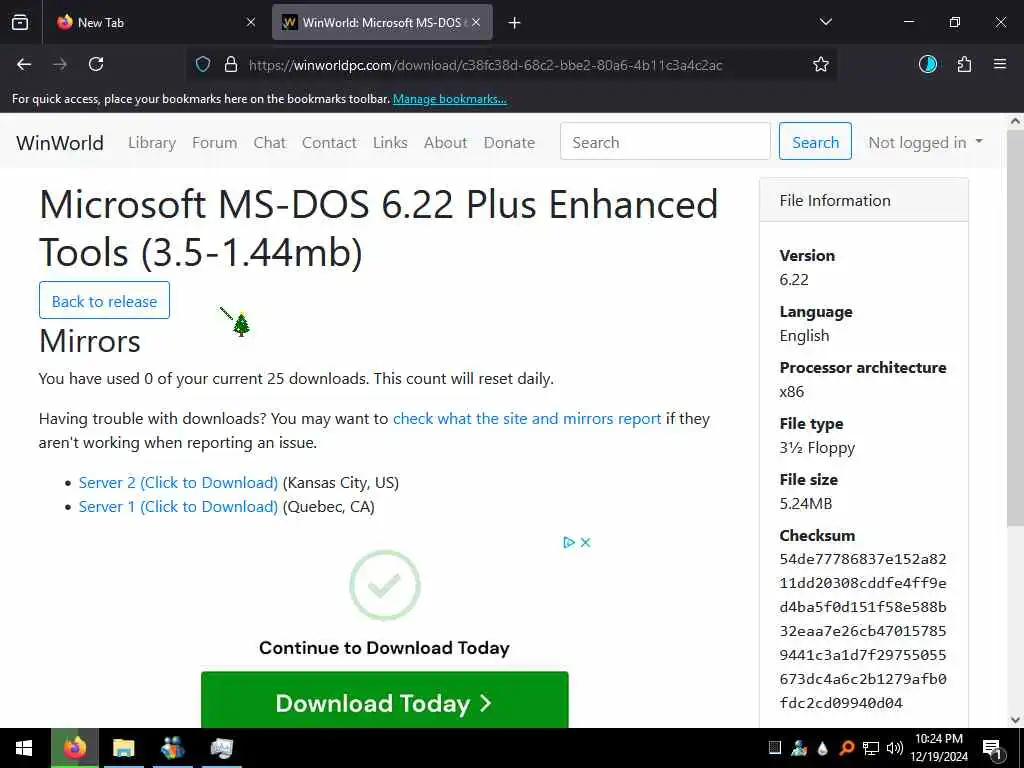
Task: Open the Extensions puzzle icon
Action: [964, 64]
